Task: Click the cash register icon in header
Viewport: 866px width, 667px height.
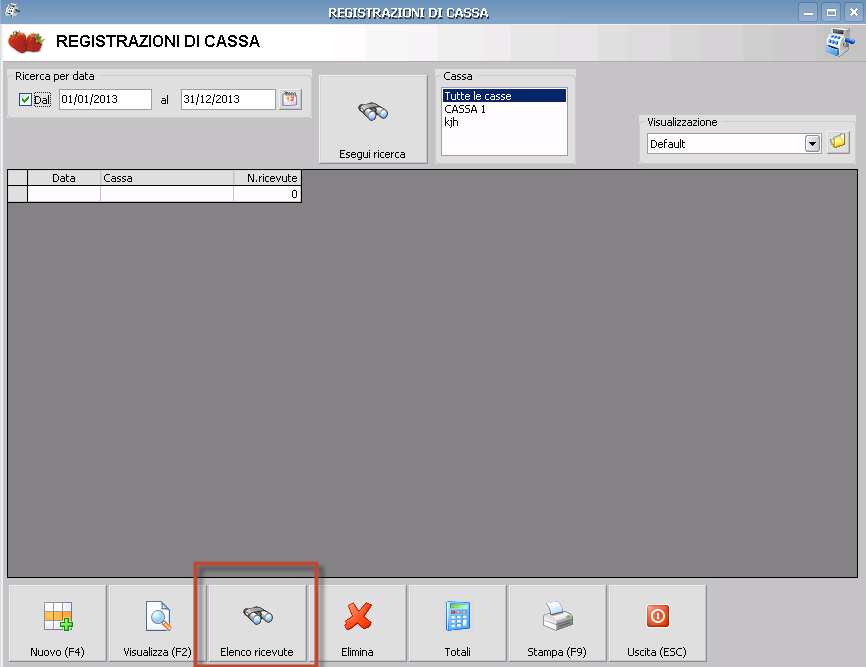Action: pos(839,42)
